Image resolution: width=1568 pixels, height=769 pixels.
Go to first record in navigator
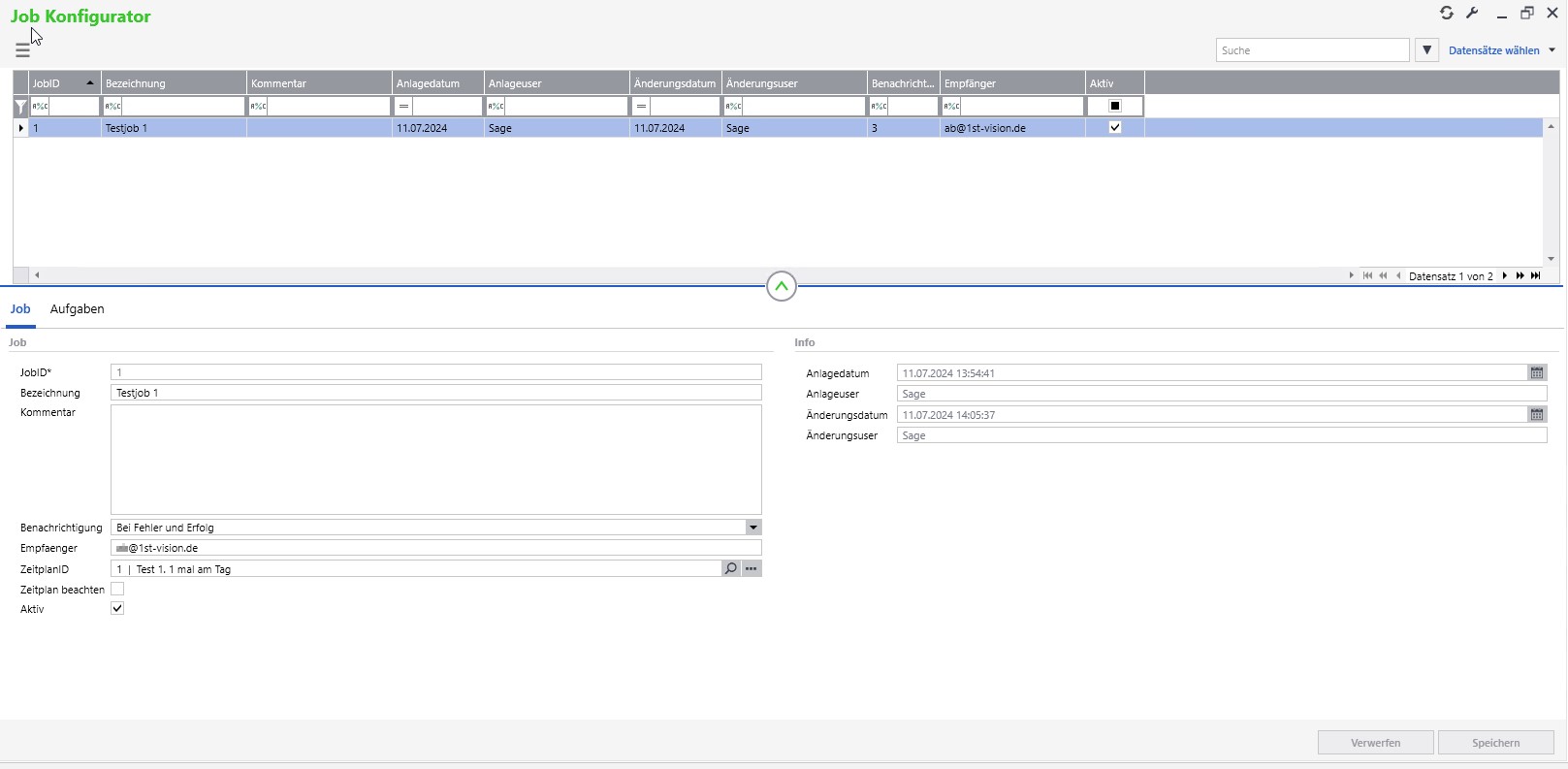point(1367,276)
